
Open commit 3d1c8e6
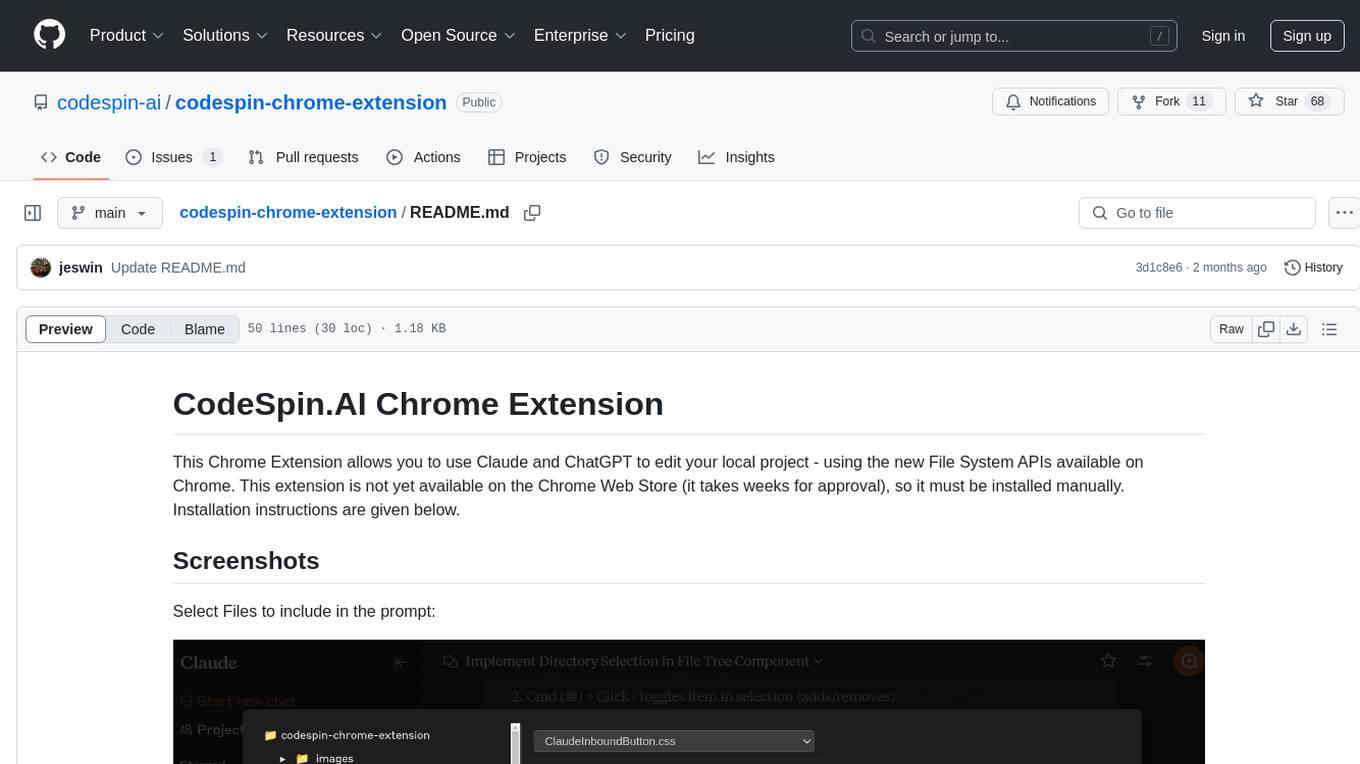(1158, 267)
